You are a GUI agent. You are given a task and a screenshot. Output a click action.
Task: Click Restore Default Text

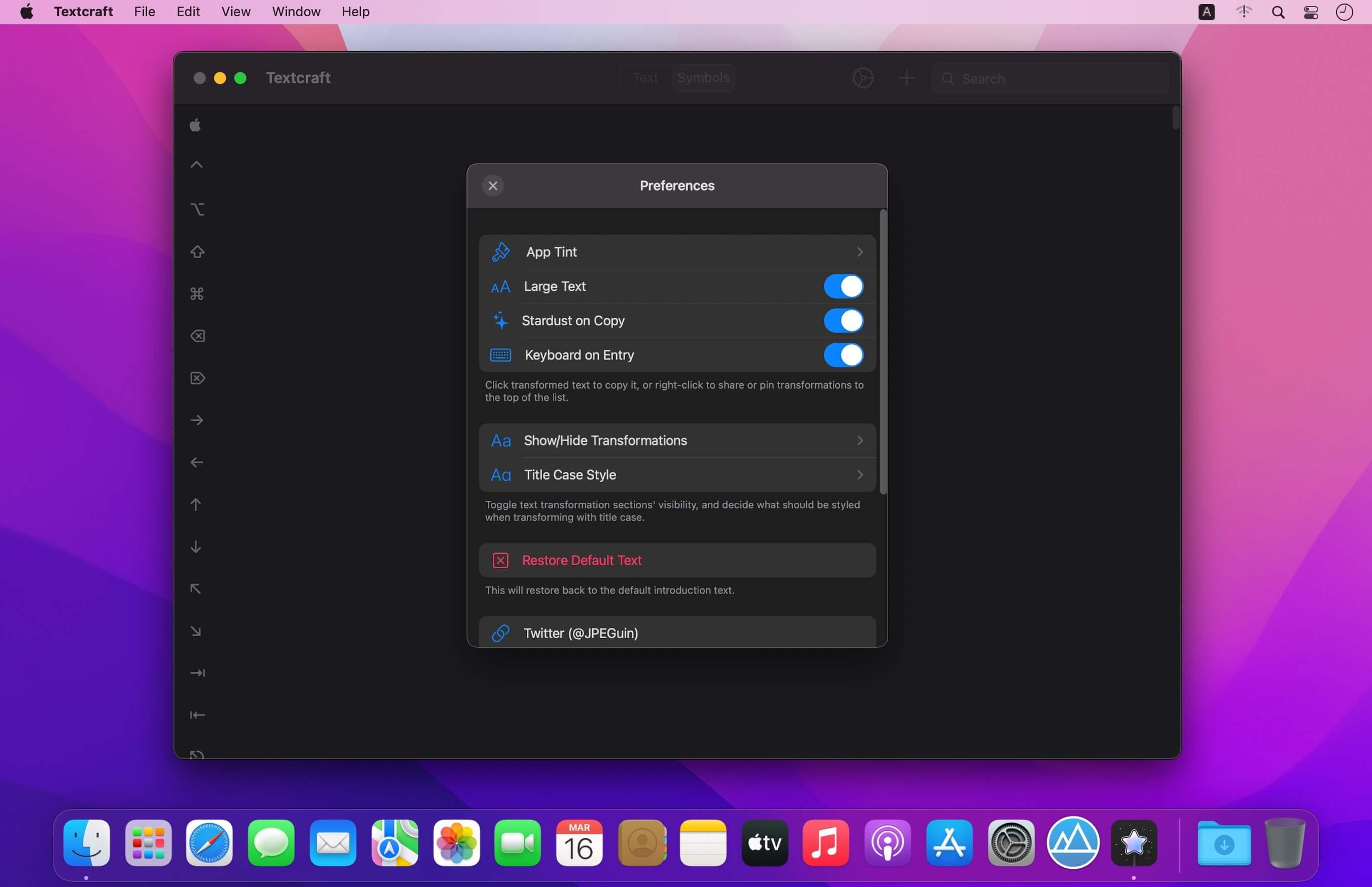677,561
